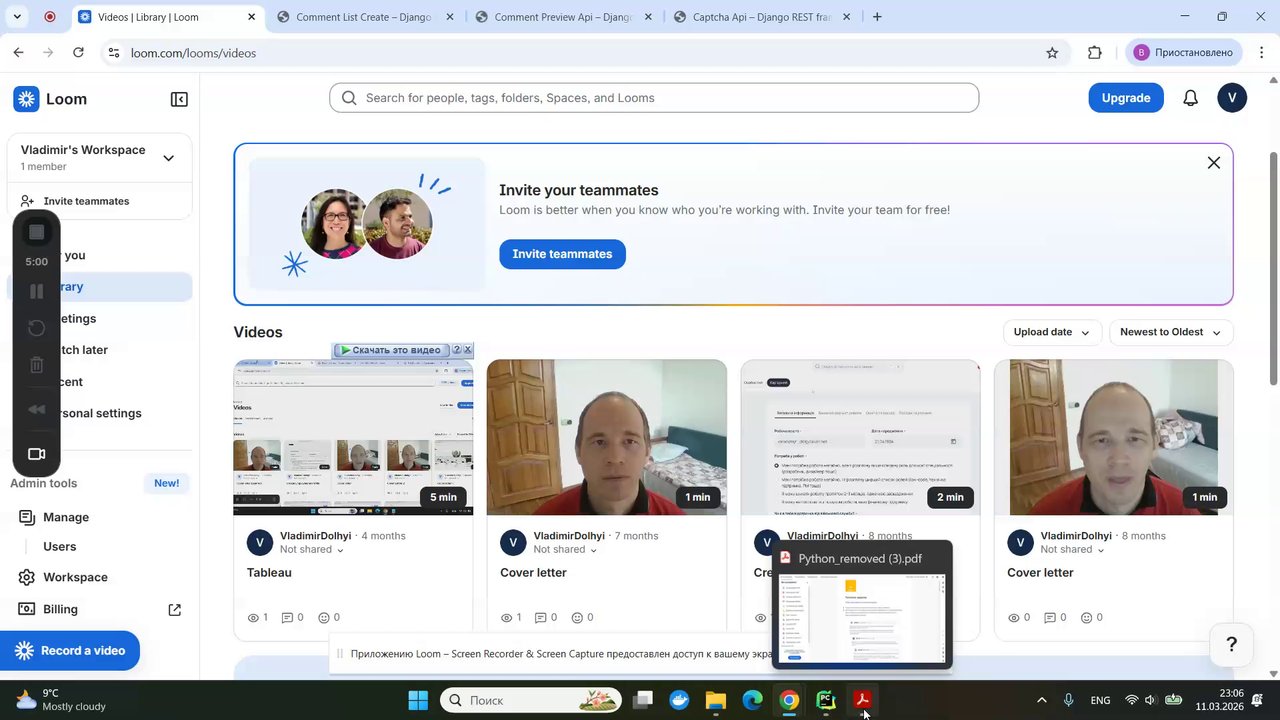The image size is (1280, 720).
Task: Open notifications bell
Action: [x=1190, y=98]
